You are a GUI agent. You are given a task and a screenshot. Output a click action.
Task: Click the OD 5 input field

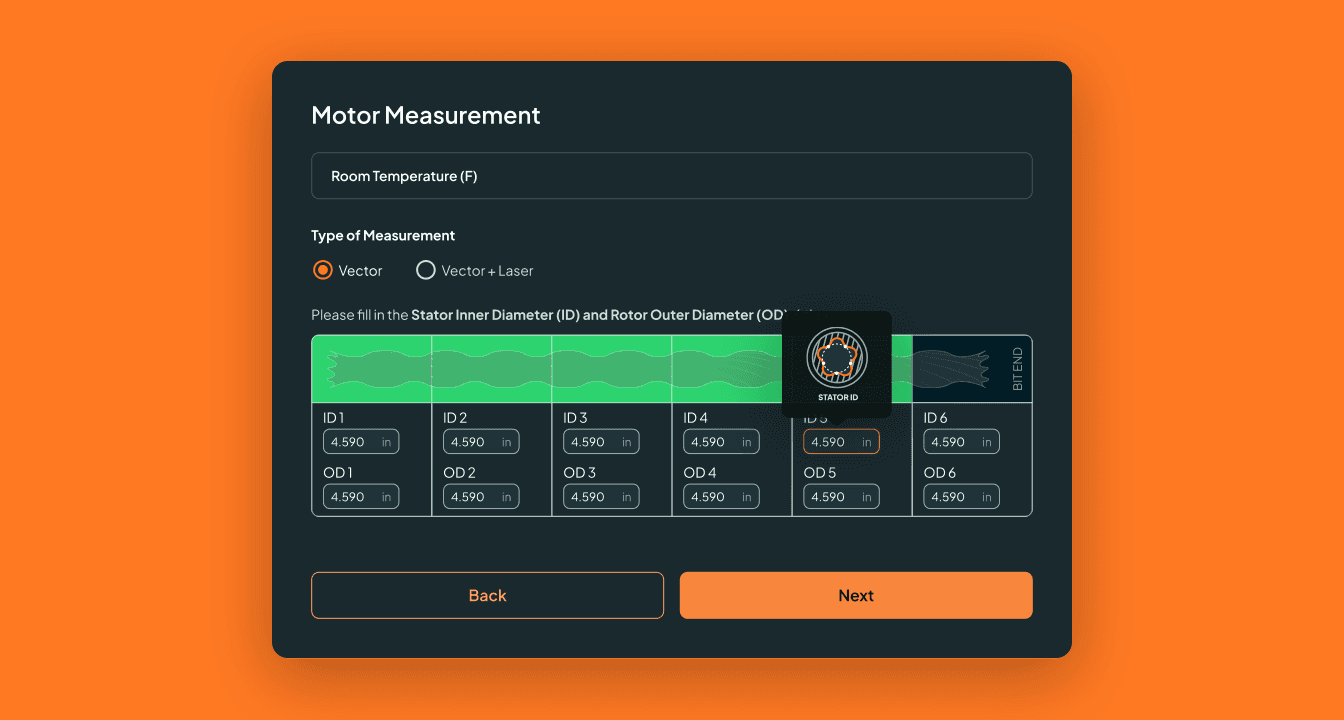841,497
